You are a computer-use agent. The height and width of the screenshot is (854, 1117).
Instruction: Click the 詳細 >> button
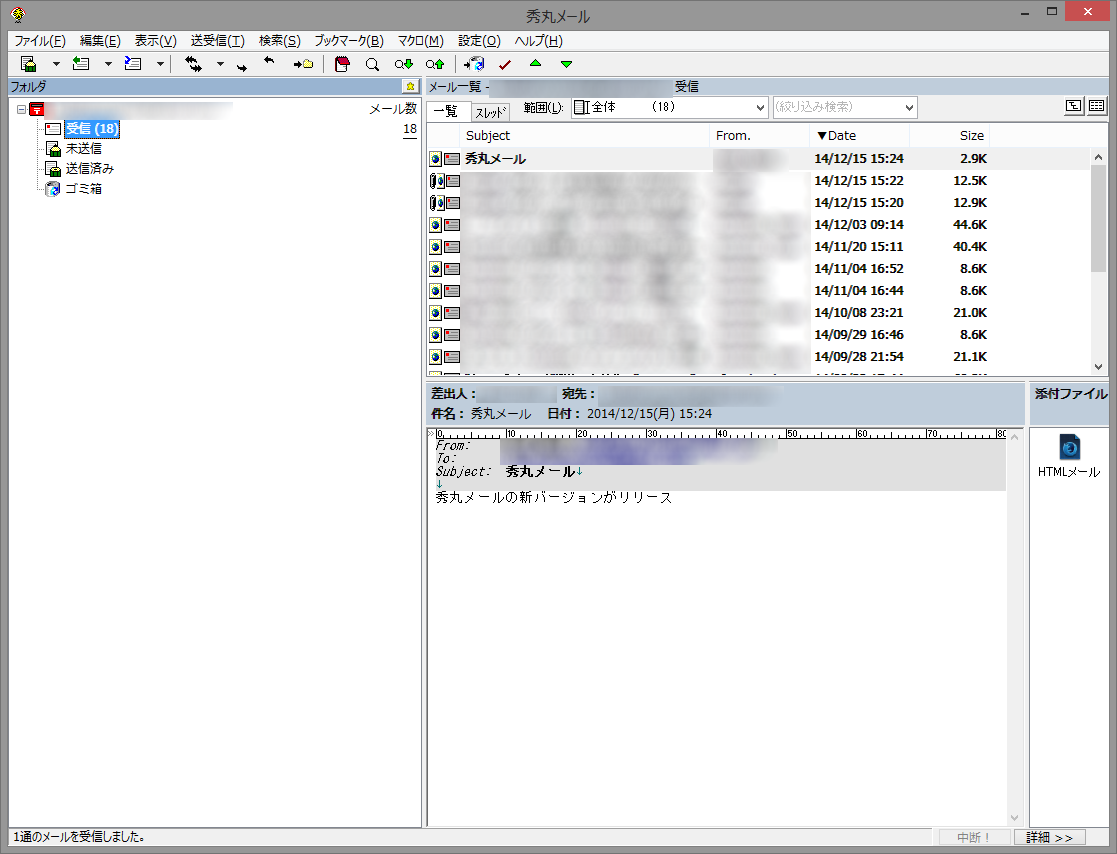(x=1049, y=838)
